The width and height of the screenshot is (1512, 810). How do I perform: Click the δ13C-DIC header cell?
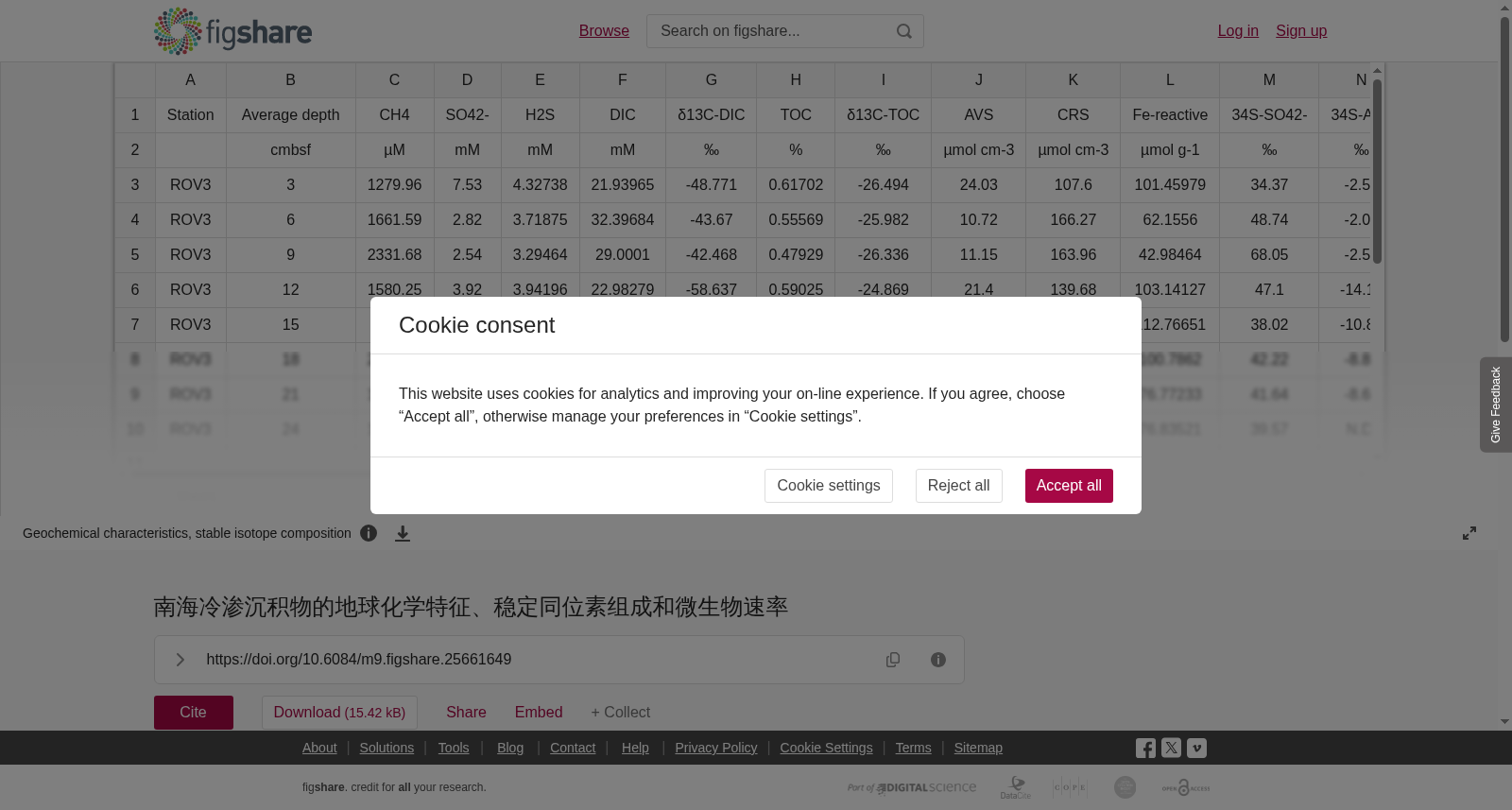point(712,115)
